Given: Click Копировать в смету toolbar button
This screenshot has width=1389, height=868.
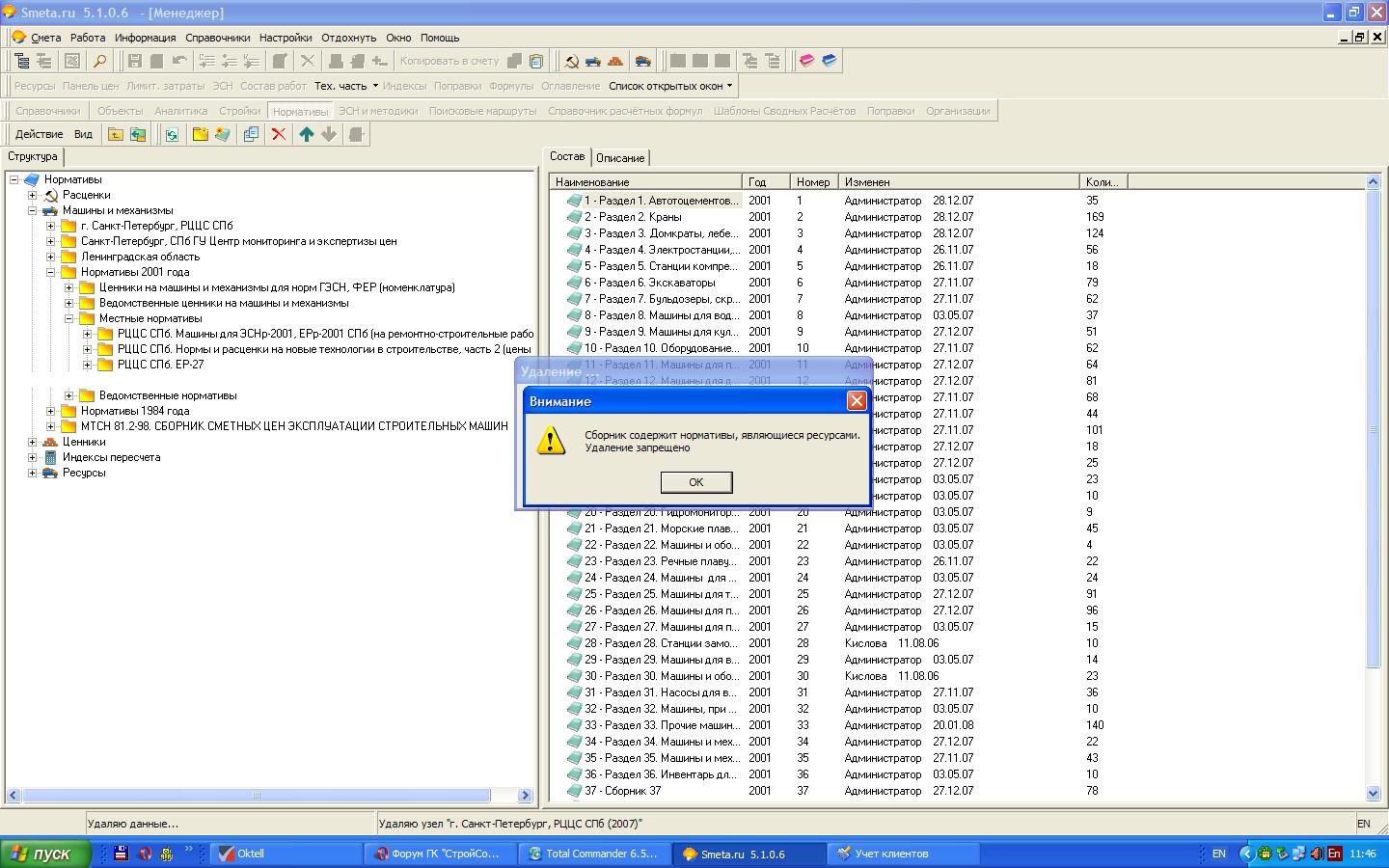Looking at the screenshot, I should pyautogui.click(x=449, y=61).
